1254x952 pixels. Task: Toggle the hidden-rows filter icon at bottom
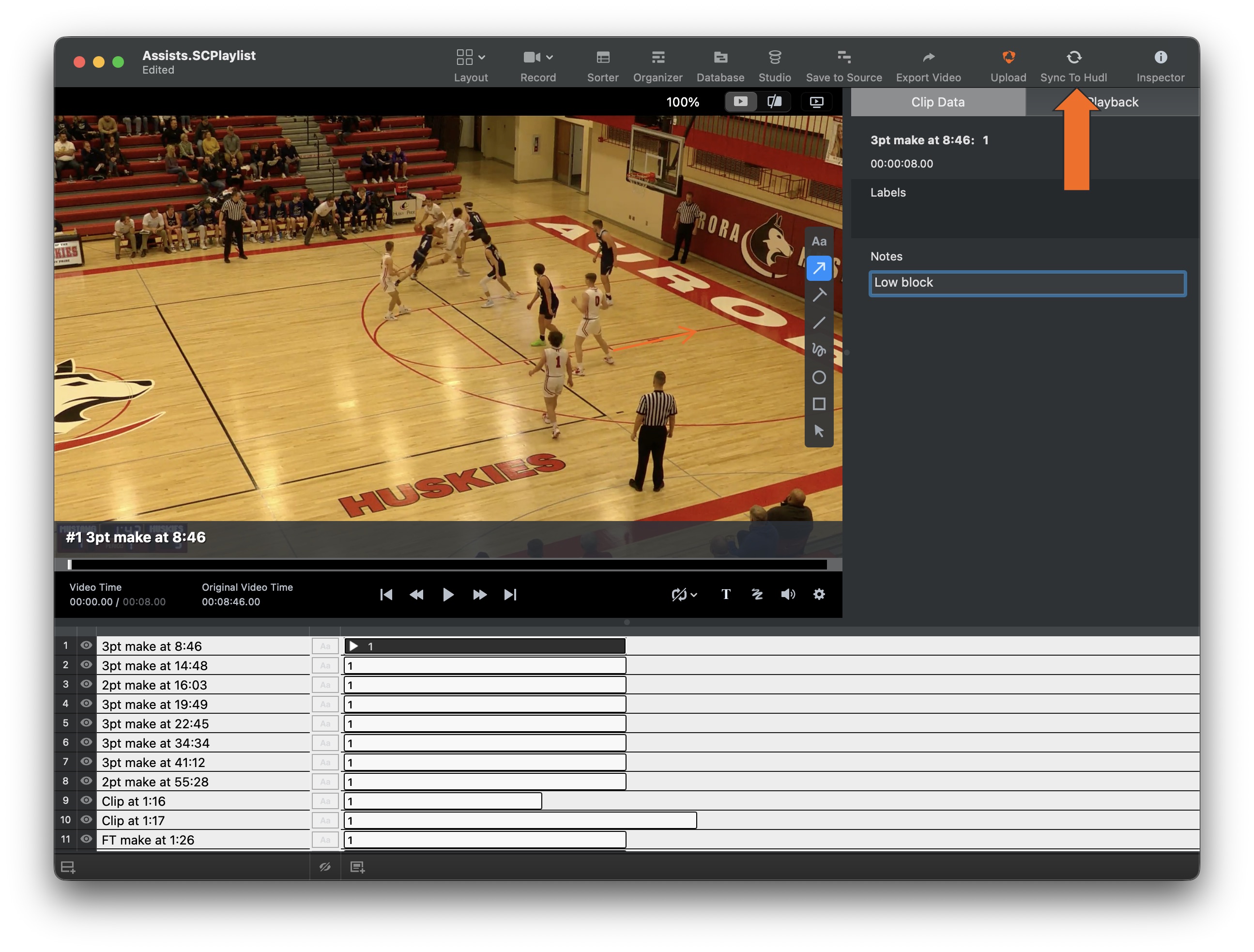(325, 866)
